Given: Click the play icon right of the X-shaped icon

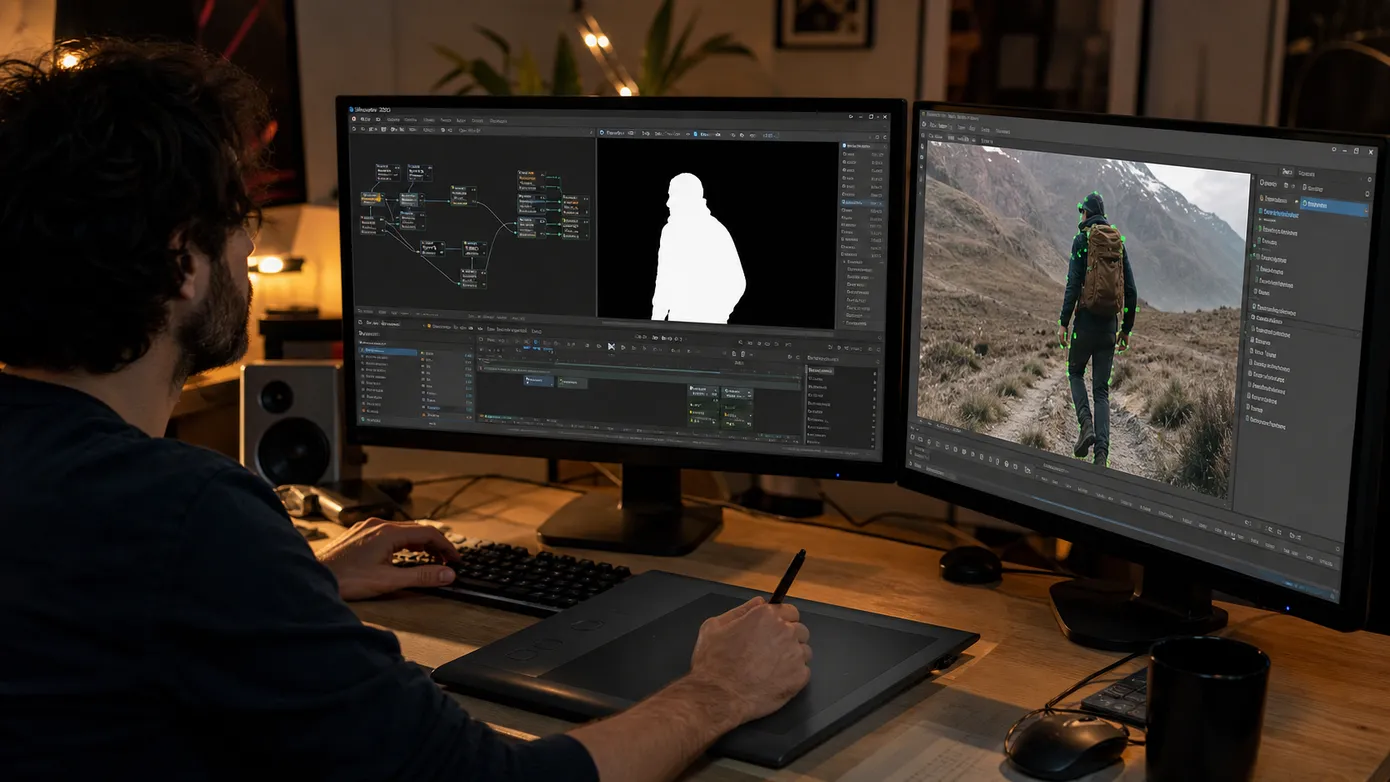Looking at the screenshot, I should click(623, 347).
